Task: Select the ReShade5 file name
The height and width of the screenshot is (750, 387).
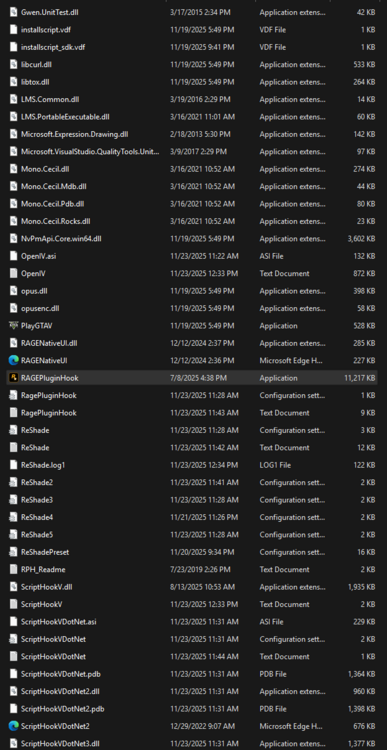Action: click(x=37, y=534)
